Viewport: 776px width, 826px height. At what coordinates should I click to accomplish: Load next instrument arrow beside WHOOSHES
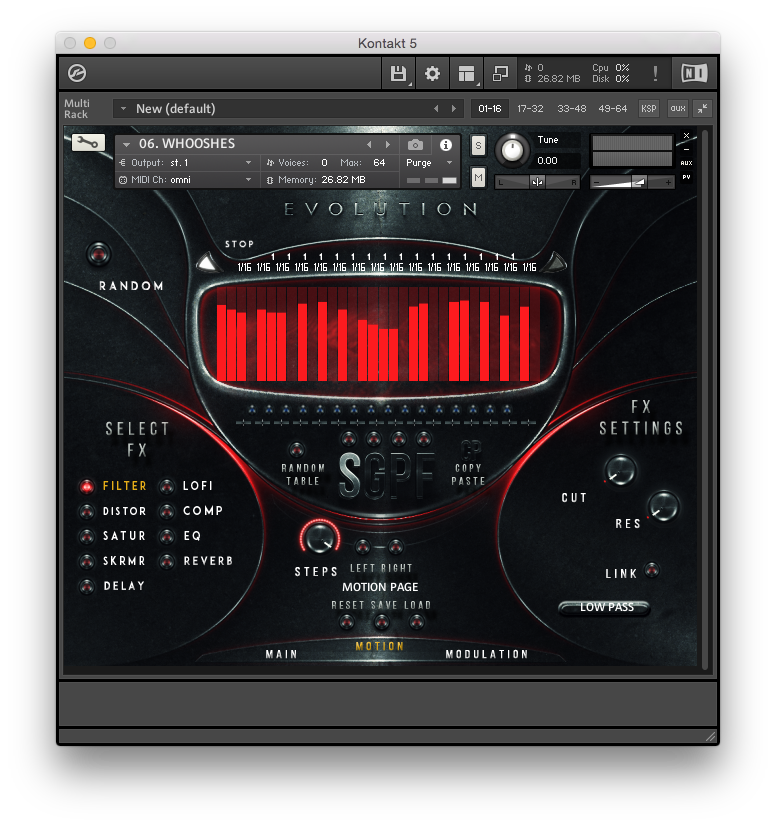tap(388, 144)
